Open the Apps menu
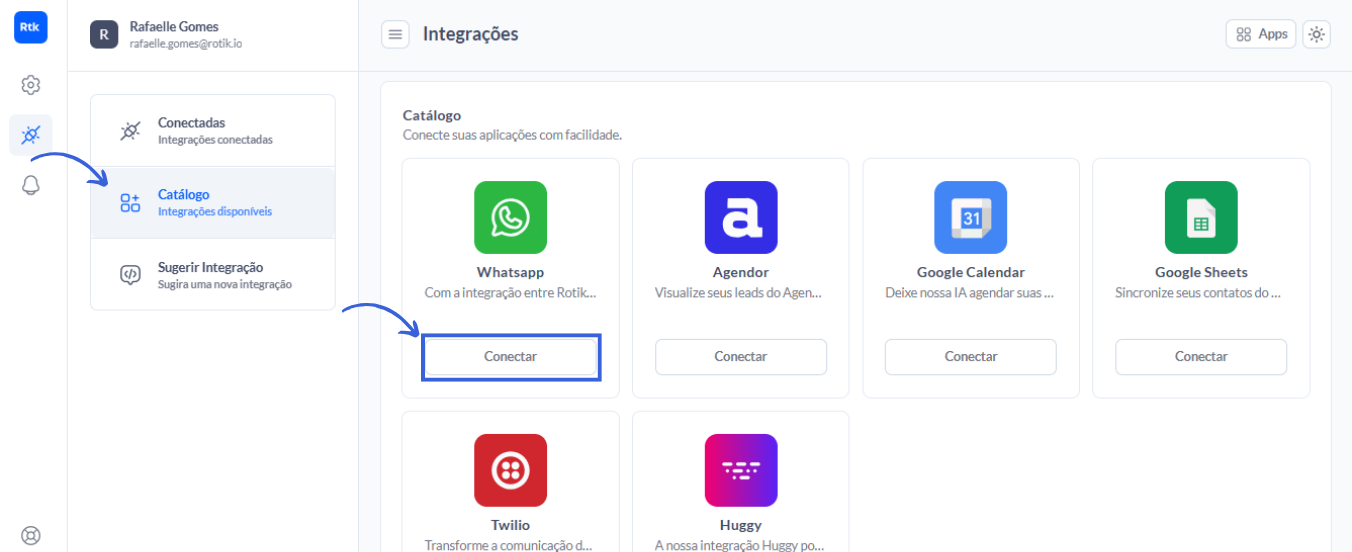This screenshot has width=1352, height=552. 1261,34
